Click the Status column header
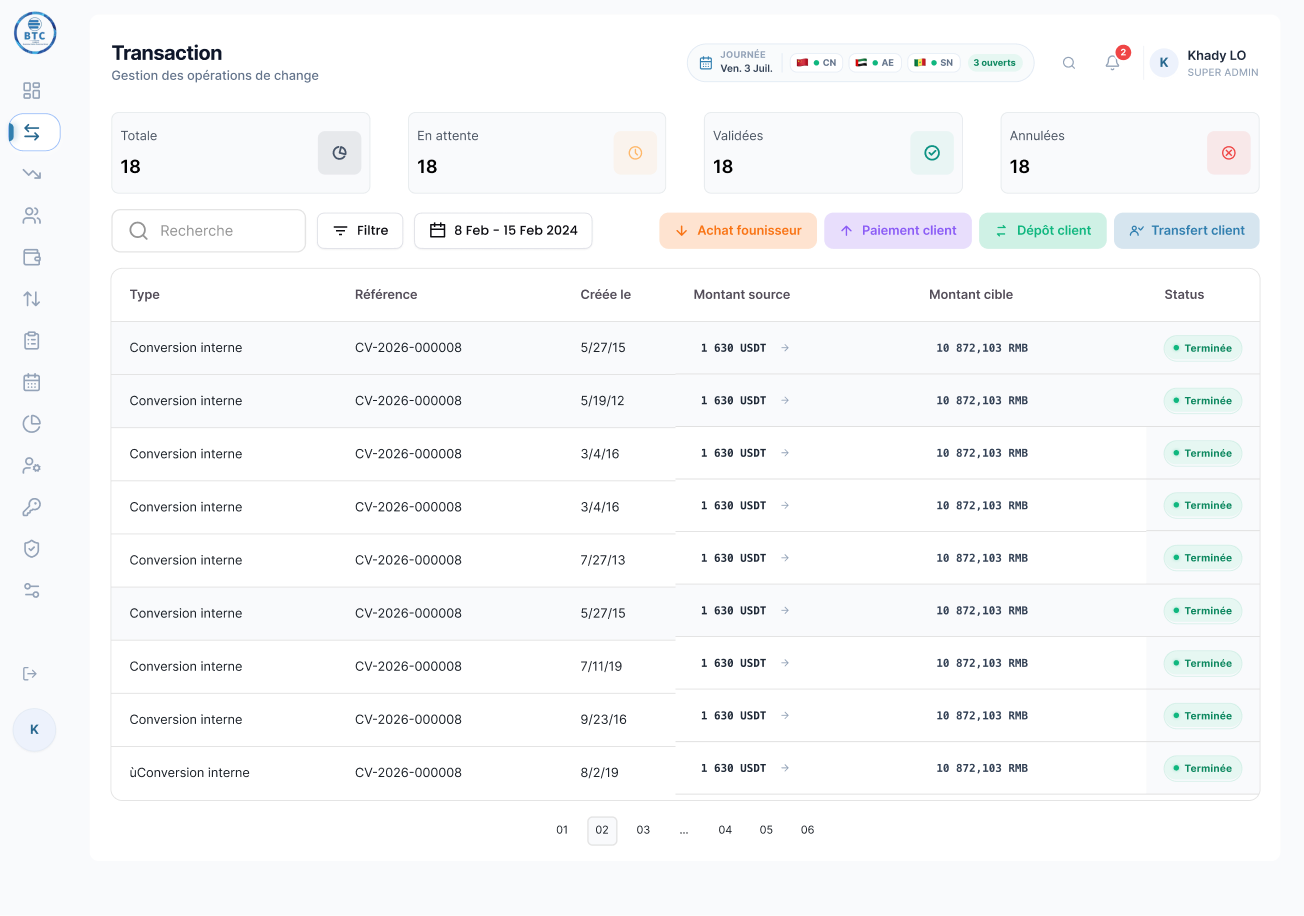Viewport: 1304px width, 916px height. (x=1184, y=295)
